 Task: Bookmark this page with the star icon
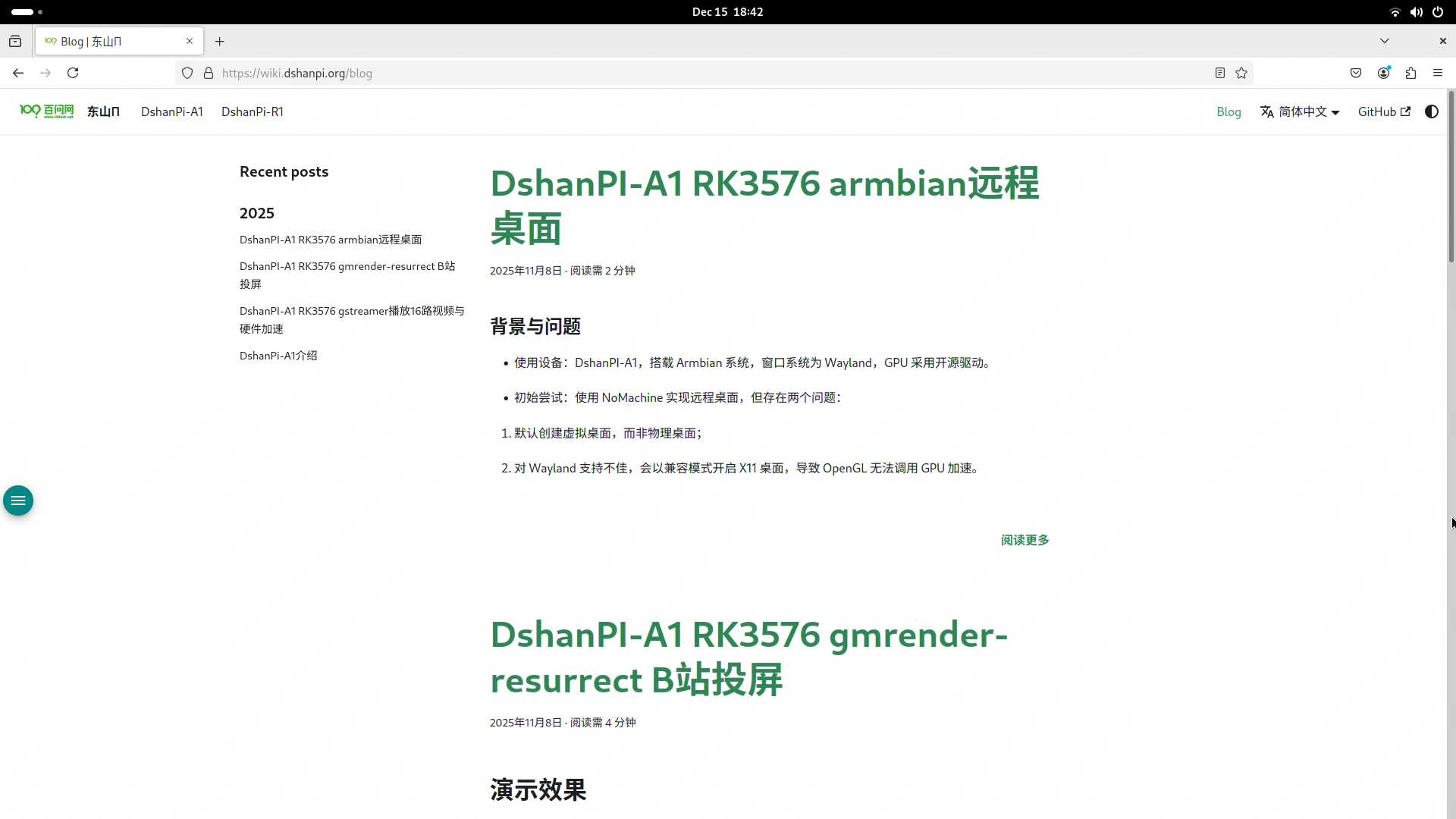(x=1241, y=73)
